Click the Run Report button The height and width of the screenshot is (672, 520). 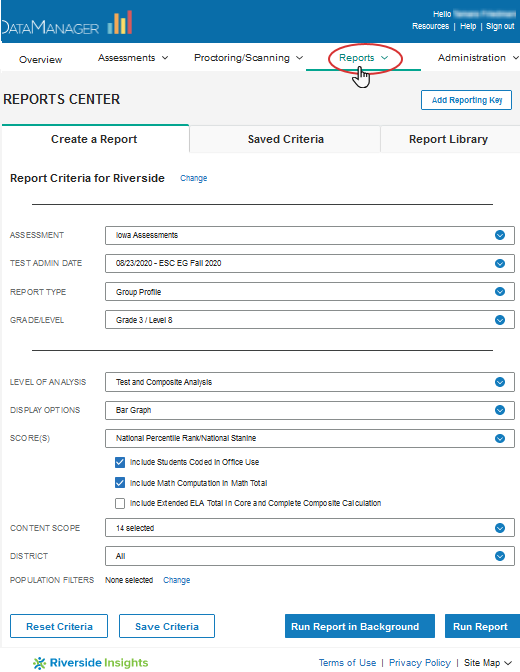pyautogui.click(x=482, y=626)
